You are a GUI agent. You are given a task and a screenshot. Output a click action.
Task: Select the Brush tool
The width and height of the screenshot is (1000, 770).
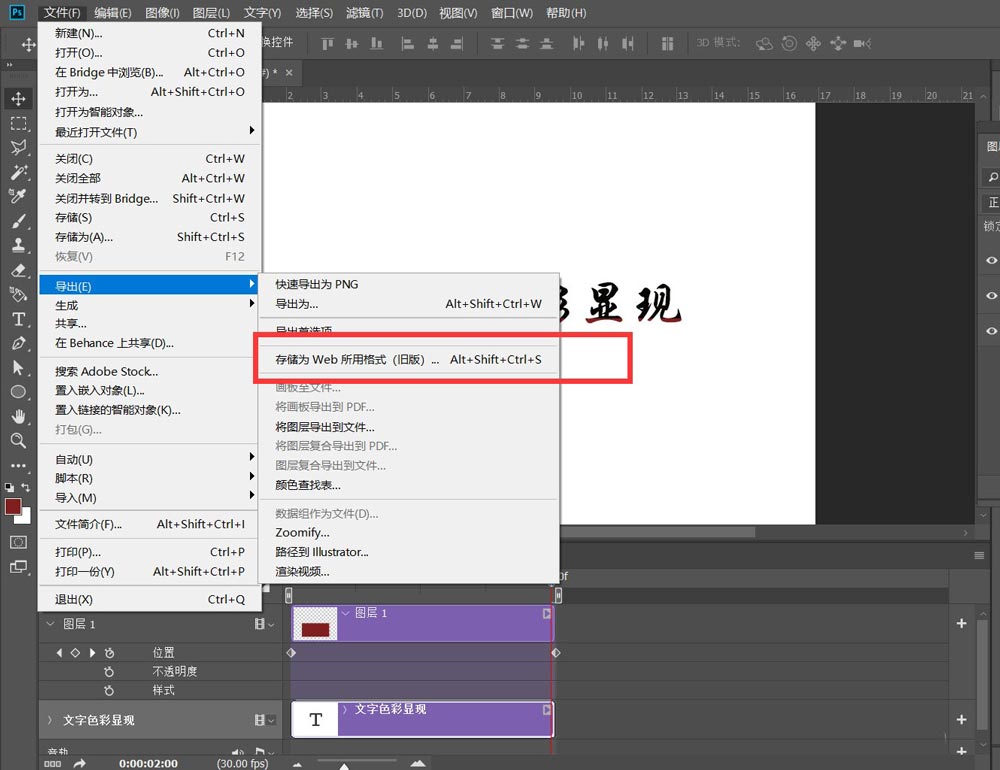[x=18, y=221]
